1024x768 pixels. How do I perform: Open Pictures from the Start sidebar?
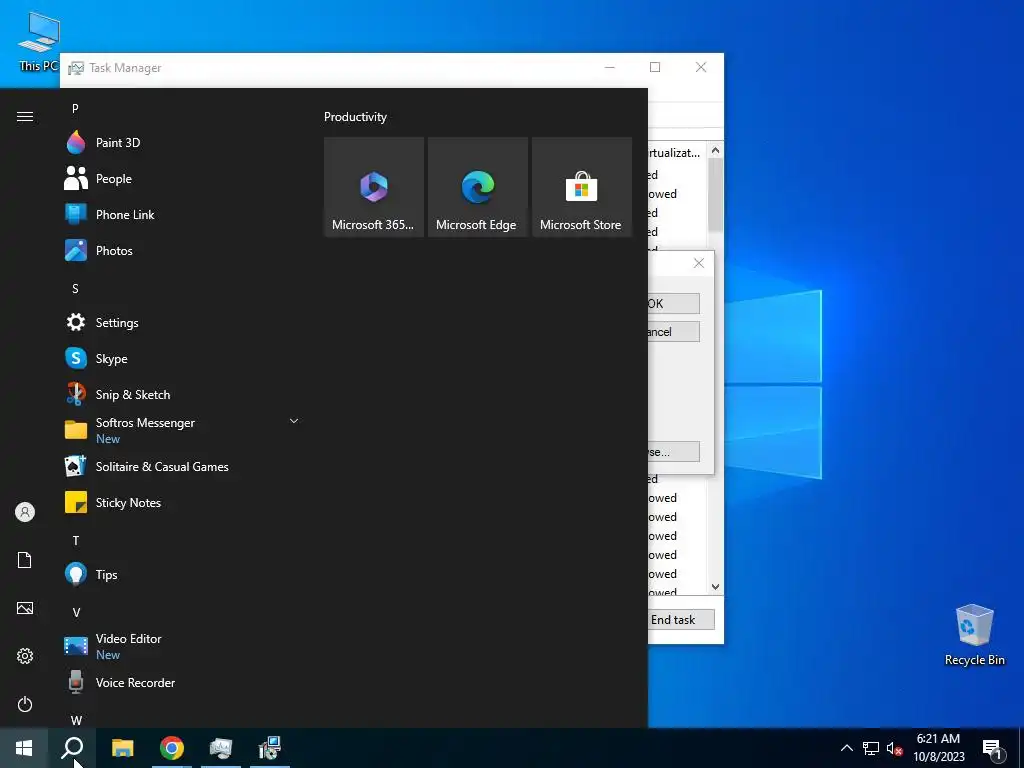point(25,608)
